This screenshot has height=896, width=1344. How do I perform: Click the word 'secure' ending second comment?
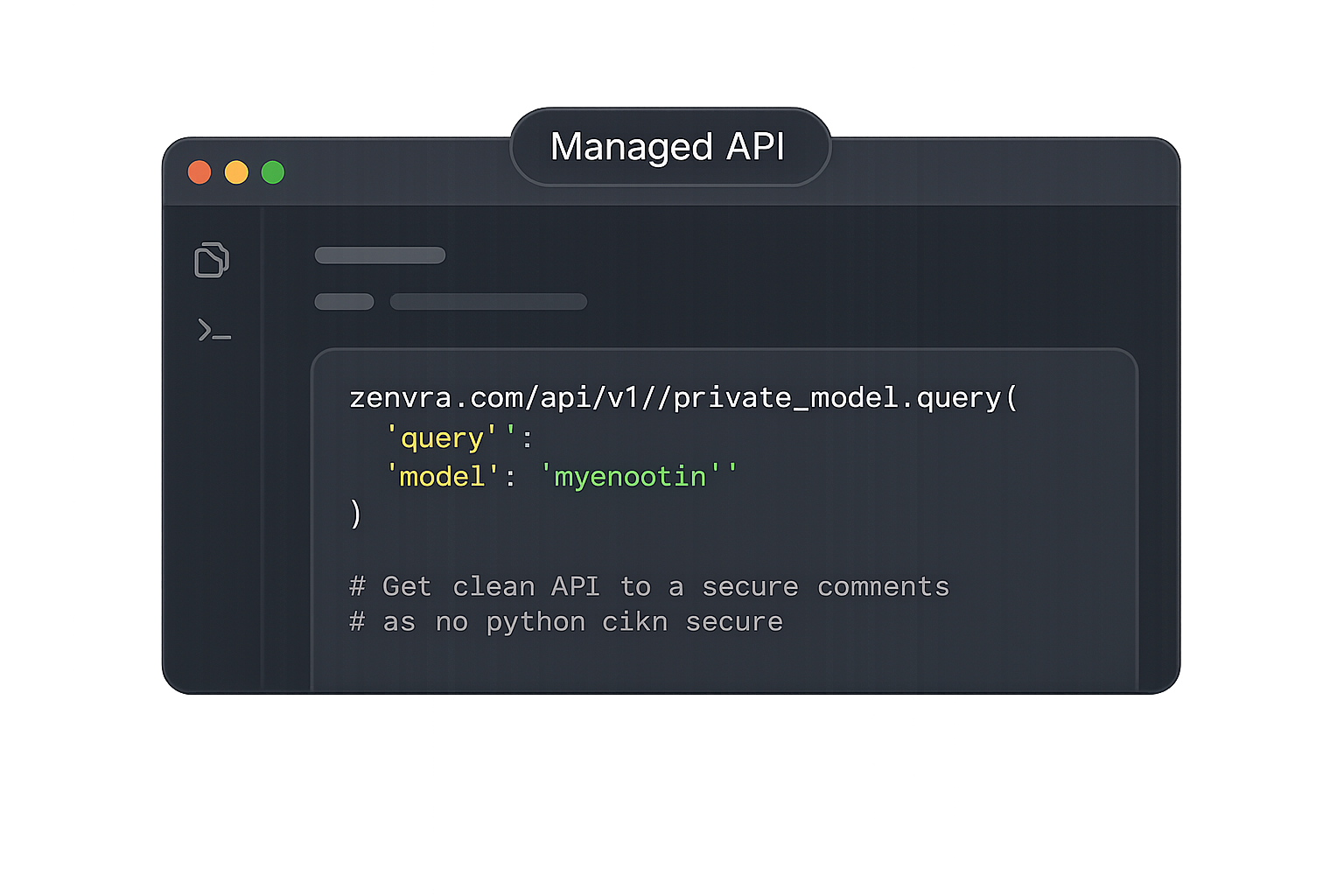[x=734, y=622]
